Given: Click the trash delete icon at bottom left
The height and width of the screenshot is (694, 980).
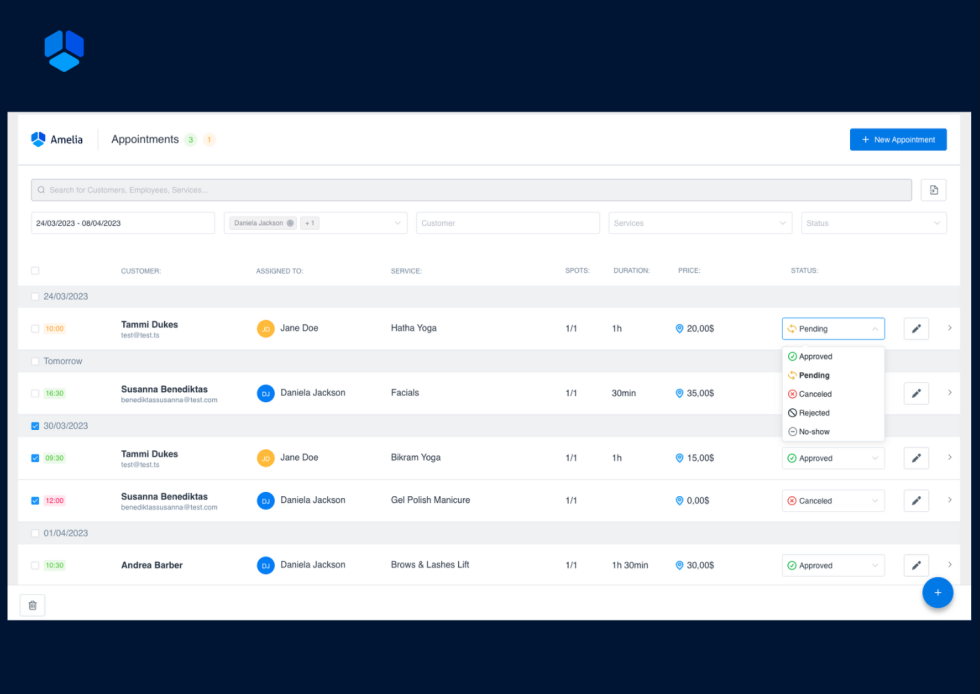Looking at the screenshot, I should point(32,605).
